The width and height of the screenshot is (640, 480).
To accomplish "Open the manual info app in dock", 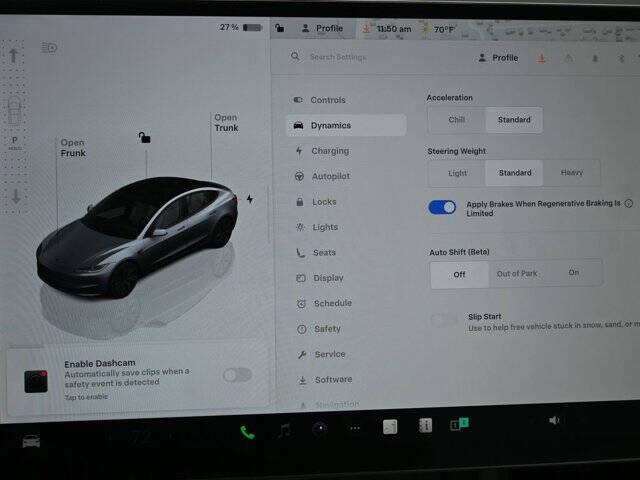I will click(x=425, y=425).
